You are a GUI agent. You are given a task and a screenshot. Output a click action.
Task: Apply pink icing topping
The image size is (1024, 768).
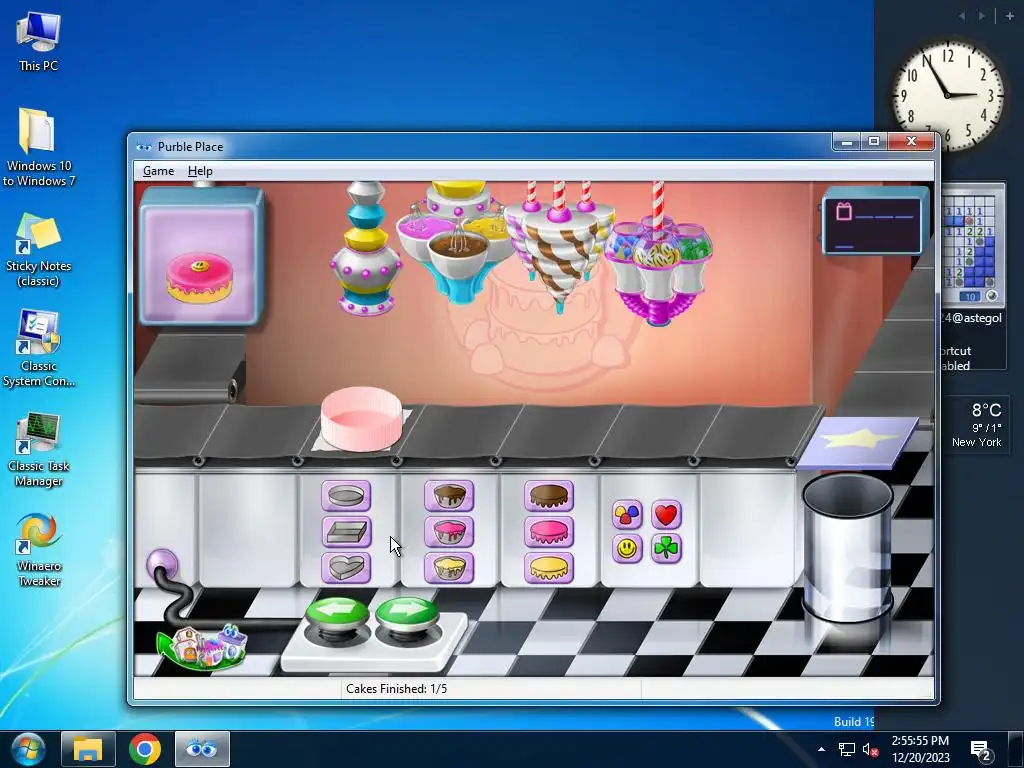tap(549, 532)
